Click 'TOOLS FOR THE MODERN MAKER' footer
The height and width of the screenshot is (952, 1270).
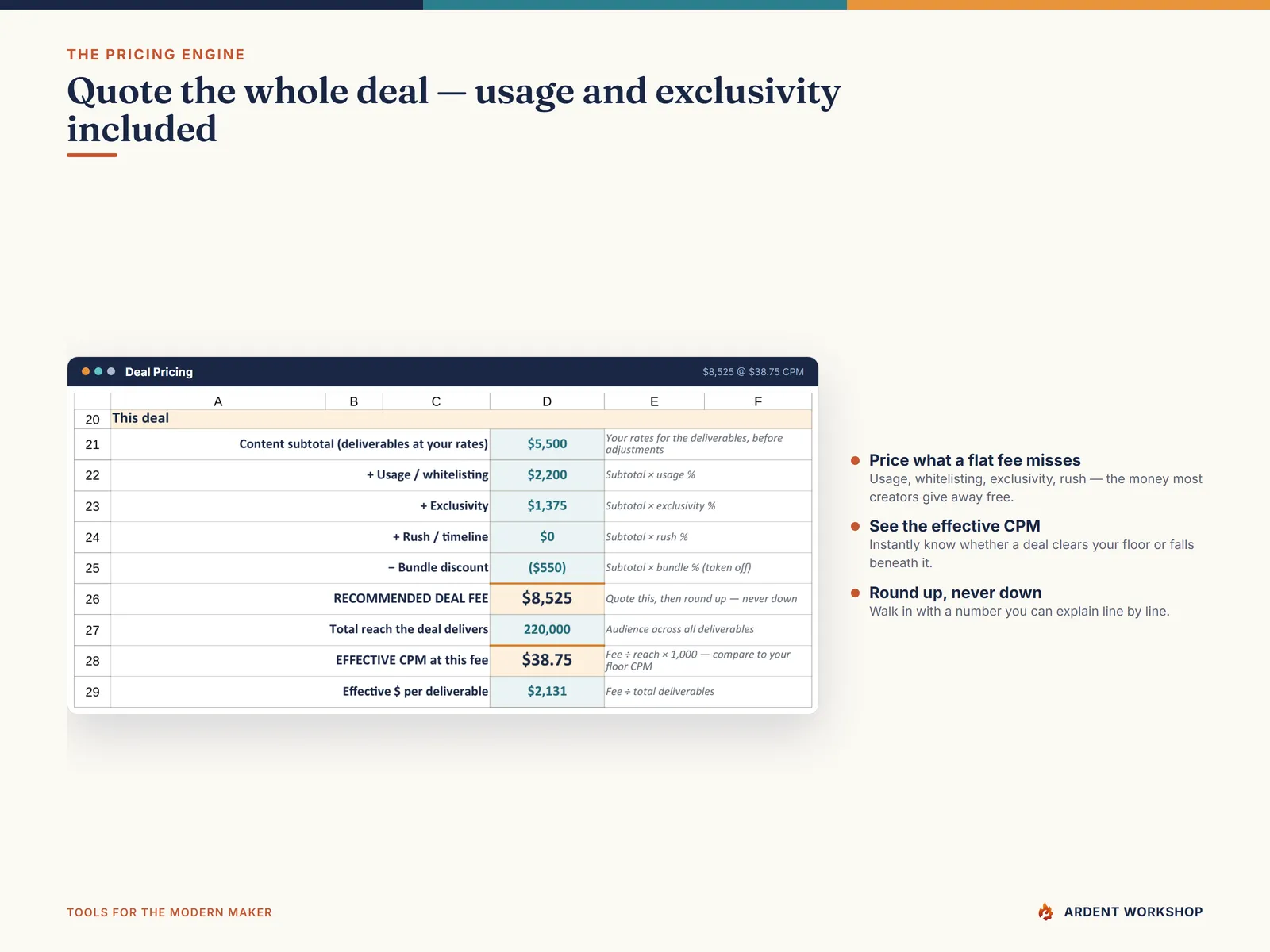pos(169,912)
